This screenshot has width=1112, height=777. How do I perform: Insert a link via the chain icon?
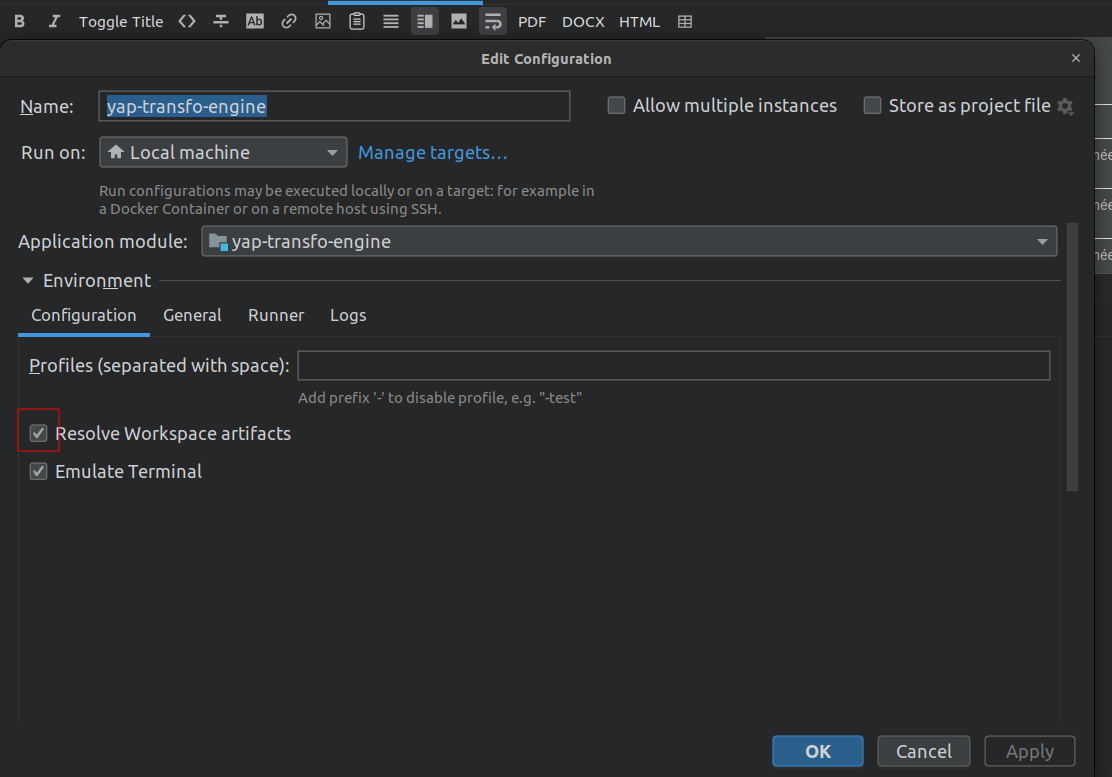[x=289, y=21]
